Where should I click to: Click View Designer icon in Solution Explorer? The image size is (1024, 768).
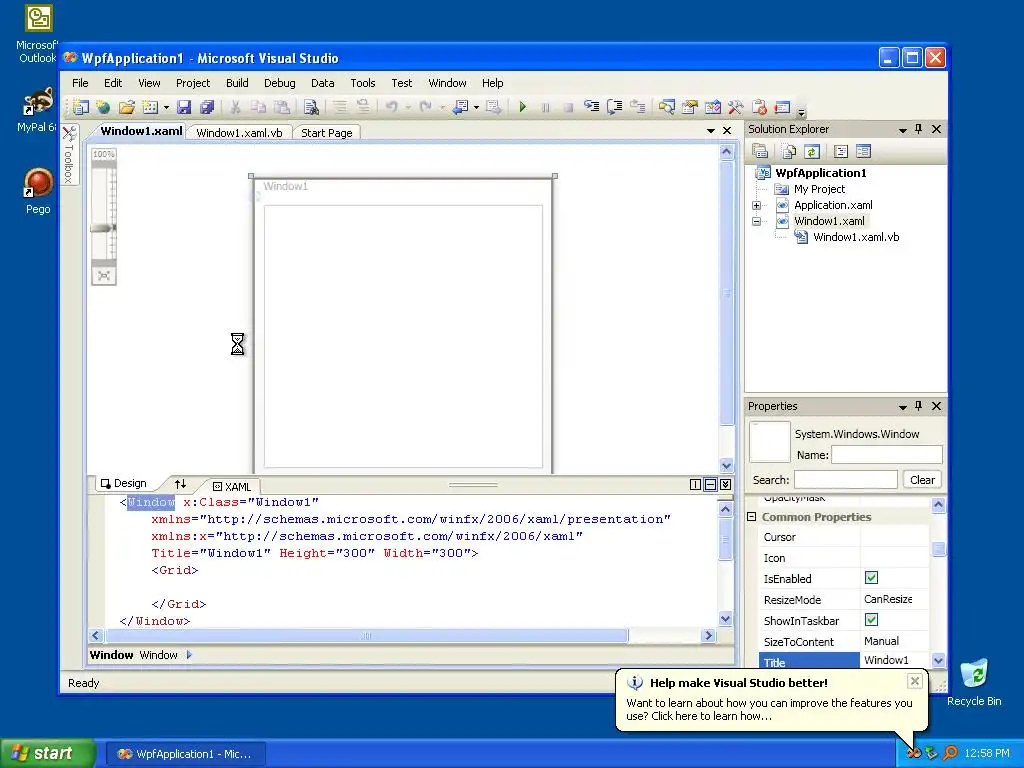[863, 152]
